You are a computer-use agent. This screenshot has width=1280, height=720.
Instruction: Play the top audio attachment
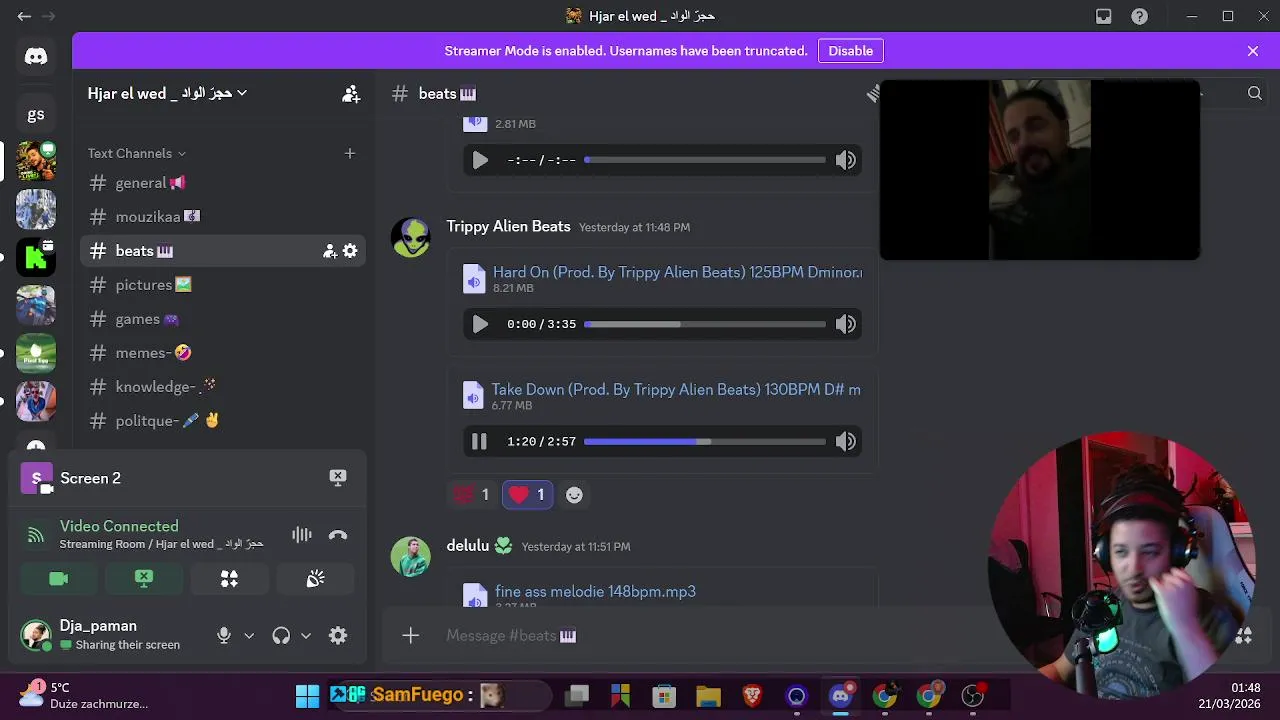(x=480, y=160)
